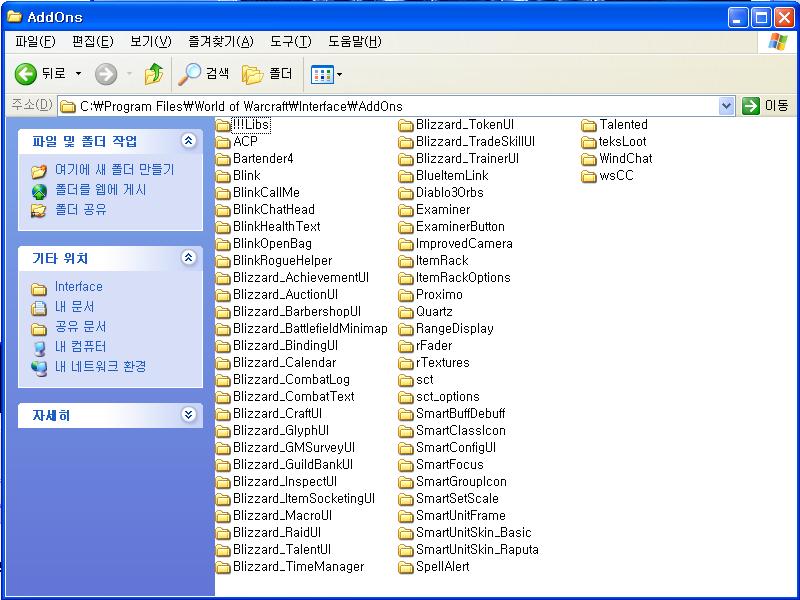Image resolution: width=800 pixels, height=600 pixels.
Task: Expand the 자세히 details panel
Action: pos(188,415)
